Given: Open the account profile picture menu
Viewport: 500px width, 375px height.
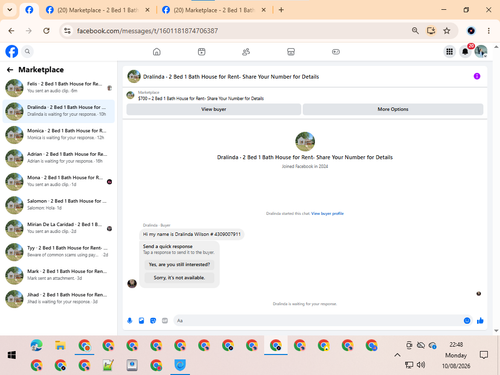Looking at the screenshot, I should [x=481, y=52].
